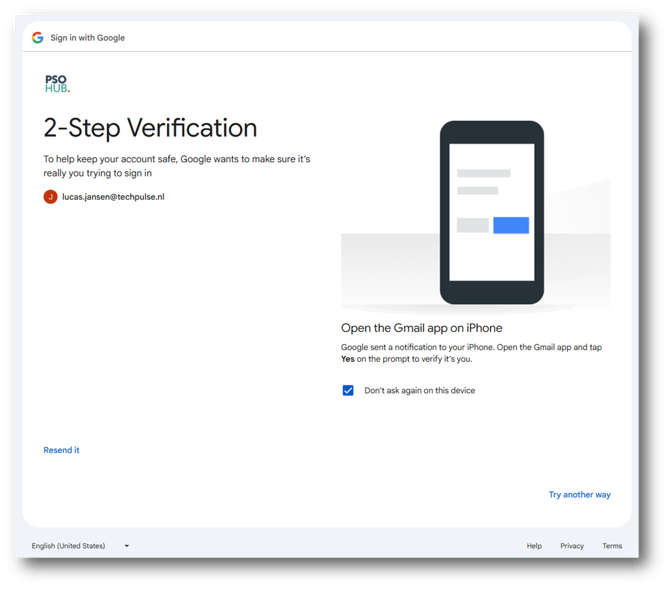Click the language dropdown arrow
670x589 pixels.
(127, 546)
